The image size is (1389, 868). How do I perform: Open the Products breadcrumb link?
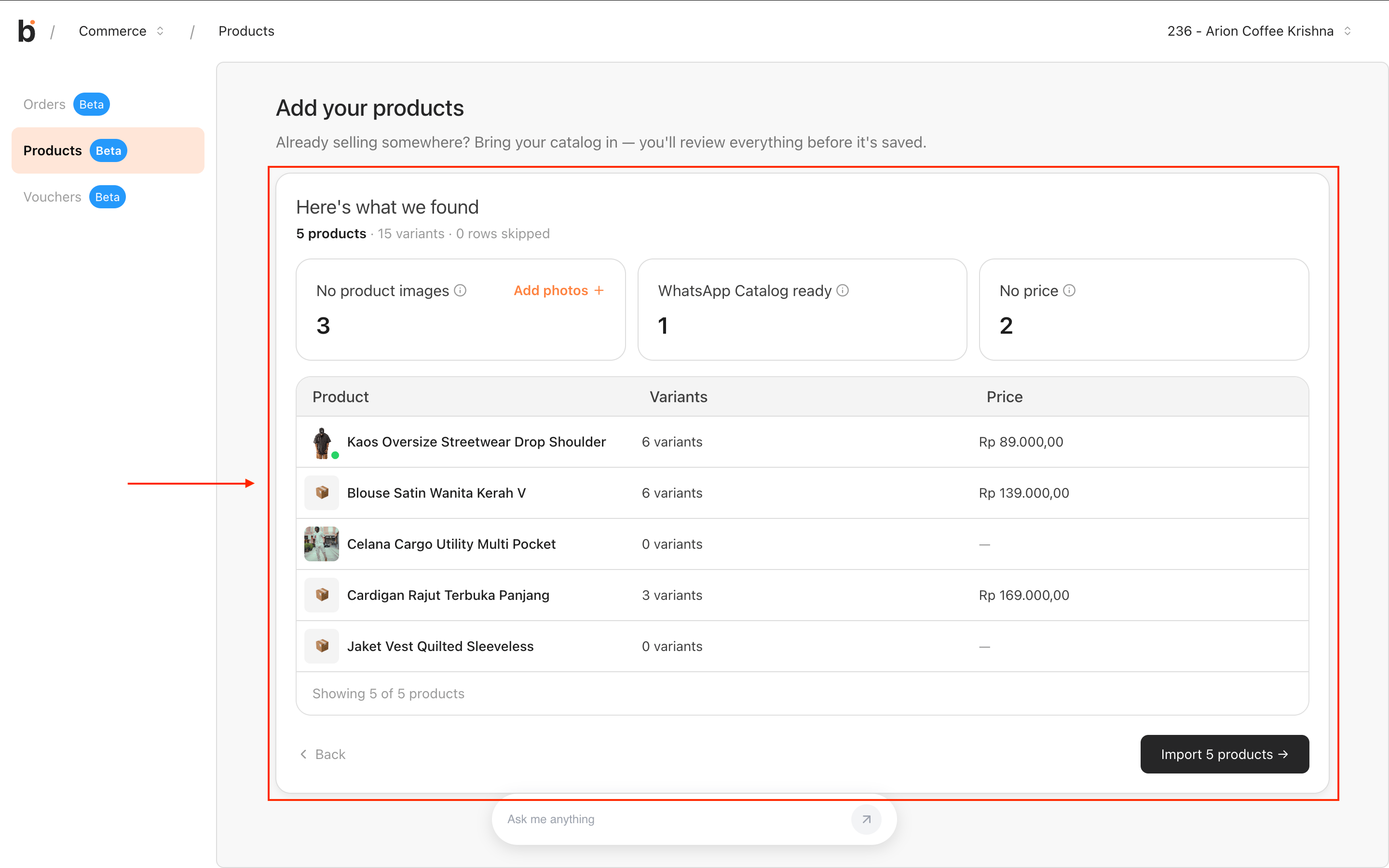point(246,31)
